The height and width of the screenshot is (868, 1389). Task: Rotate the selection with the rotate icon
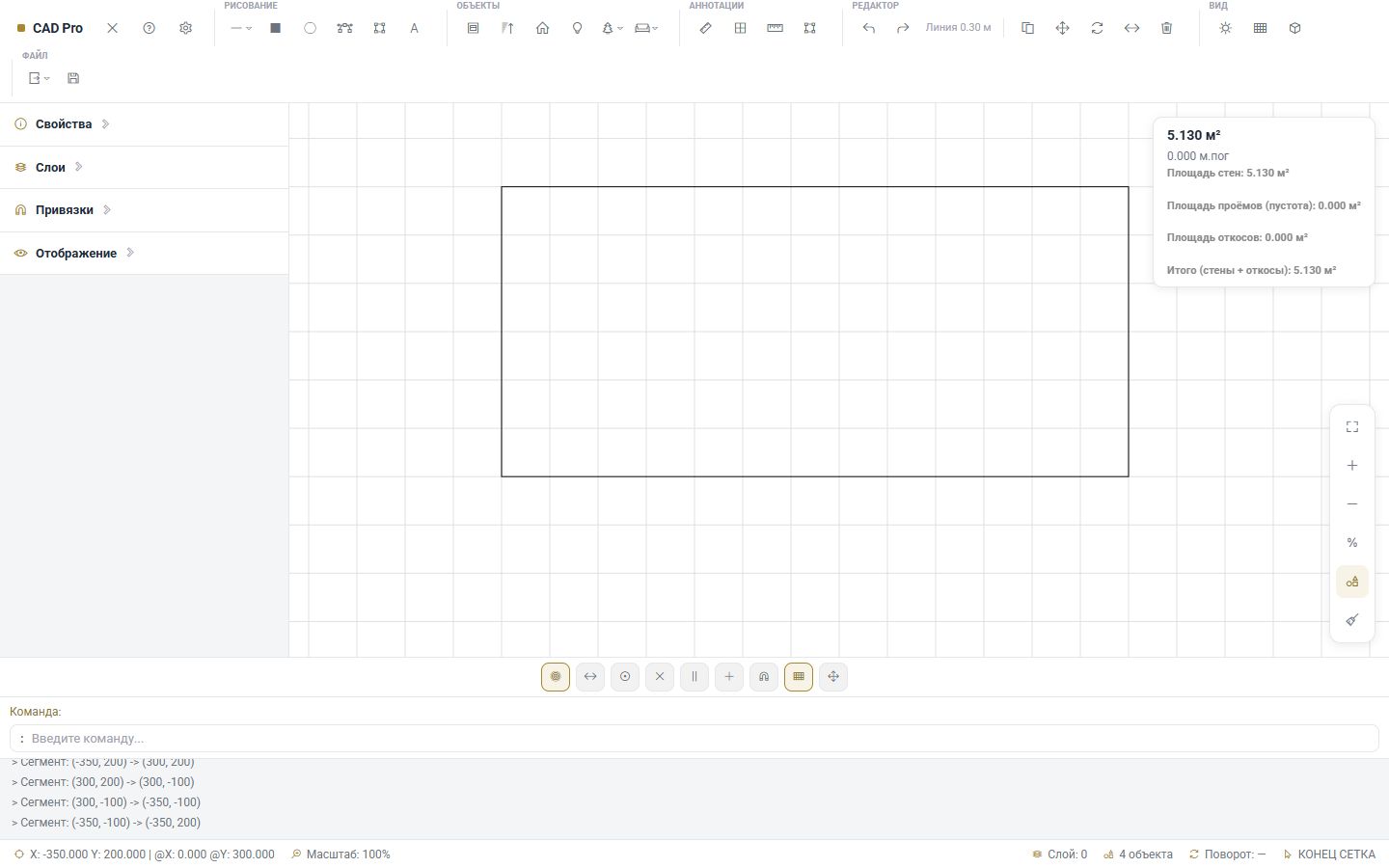(1097, 28)
